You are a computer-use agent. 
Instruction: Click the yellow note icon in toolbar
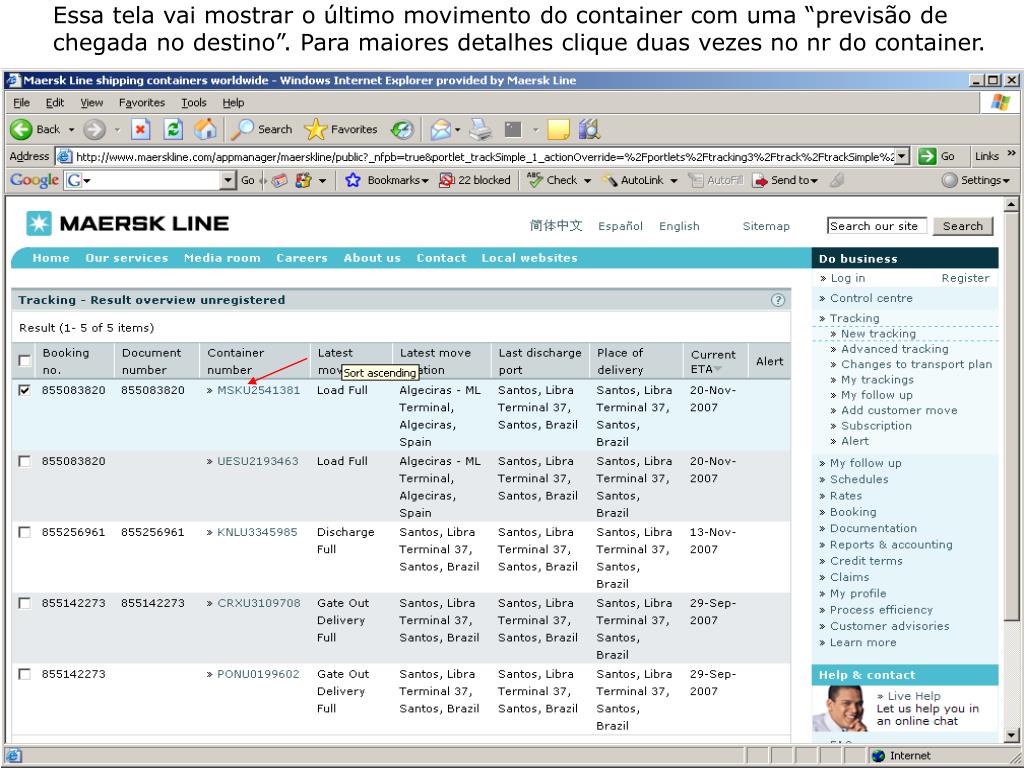click(558, 129)
